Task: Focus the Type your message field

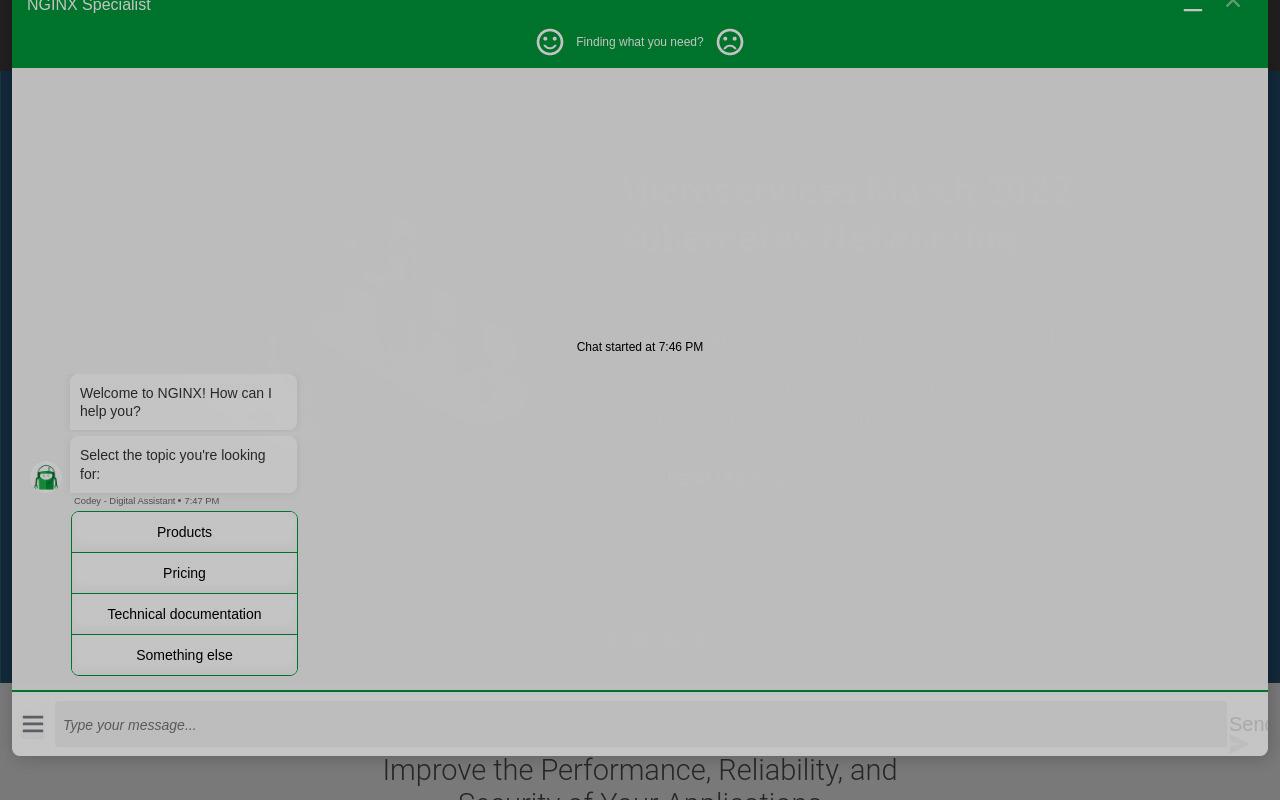Action: pyautogui.click(x=640, y=725)
